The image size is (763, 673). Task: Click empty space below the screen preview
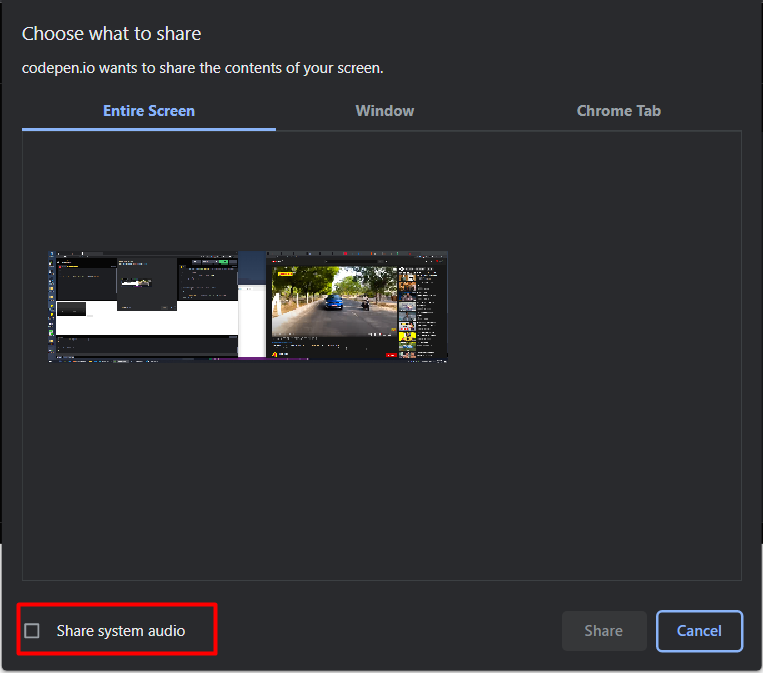380,470
